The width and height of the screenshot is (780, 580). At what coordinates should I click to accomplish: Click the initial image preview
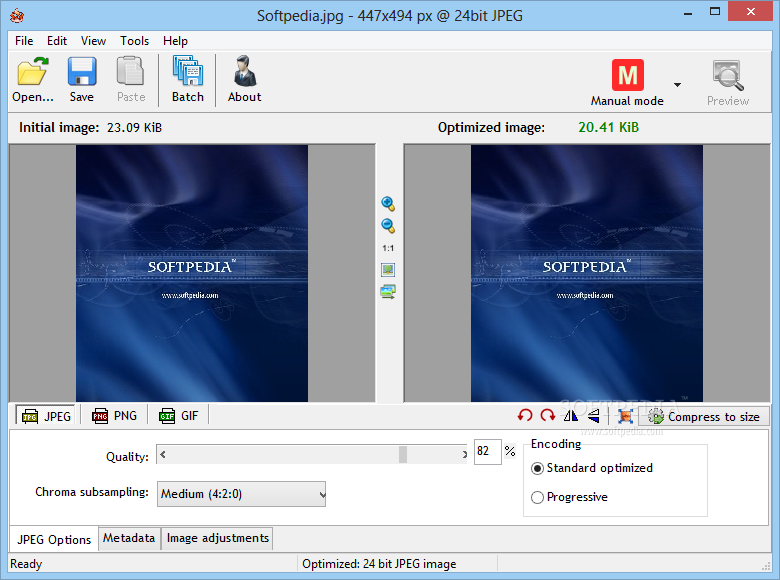point(192,273)
